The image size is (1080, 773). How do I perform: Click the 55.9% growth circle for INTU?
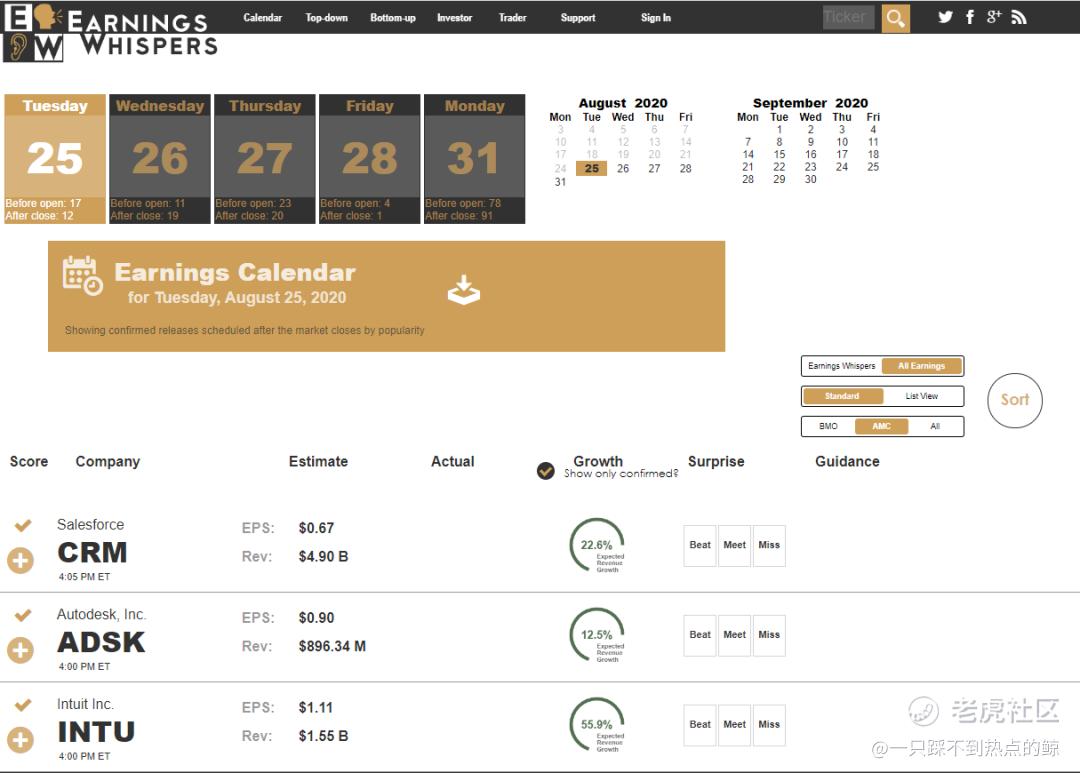(597, 725)
